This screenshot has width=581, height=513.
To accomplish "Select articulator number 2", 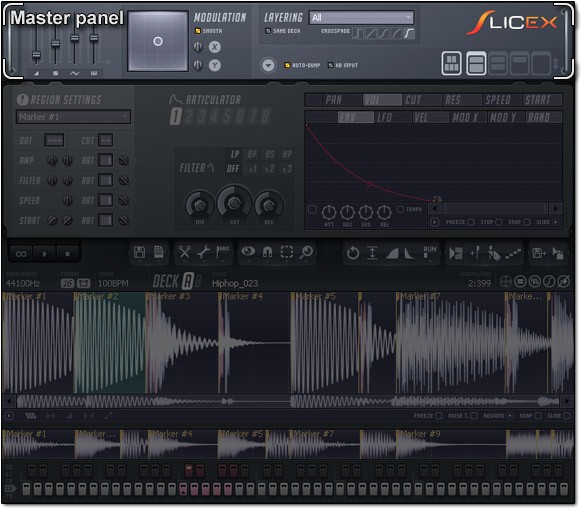I will click(189, 116).
